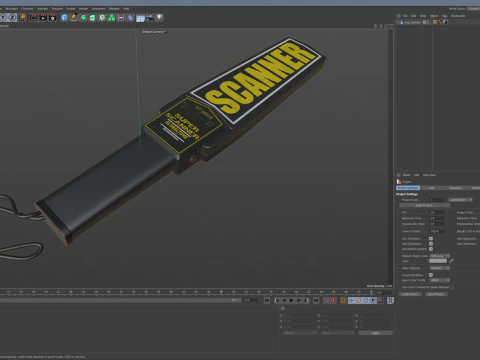
Task: Toggle the Use Motion System checkbox
Action: pyautogui.click(x=431, y=249)
